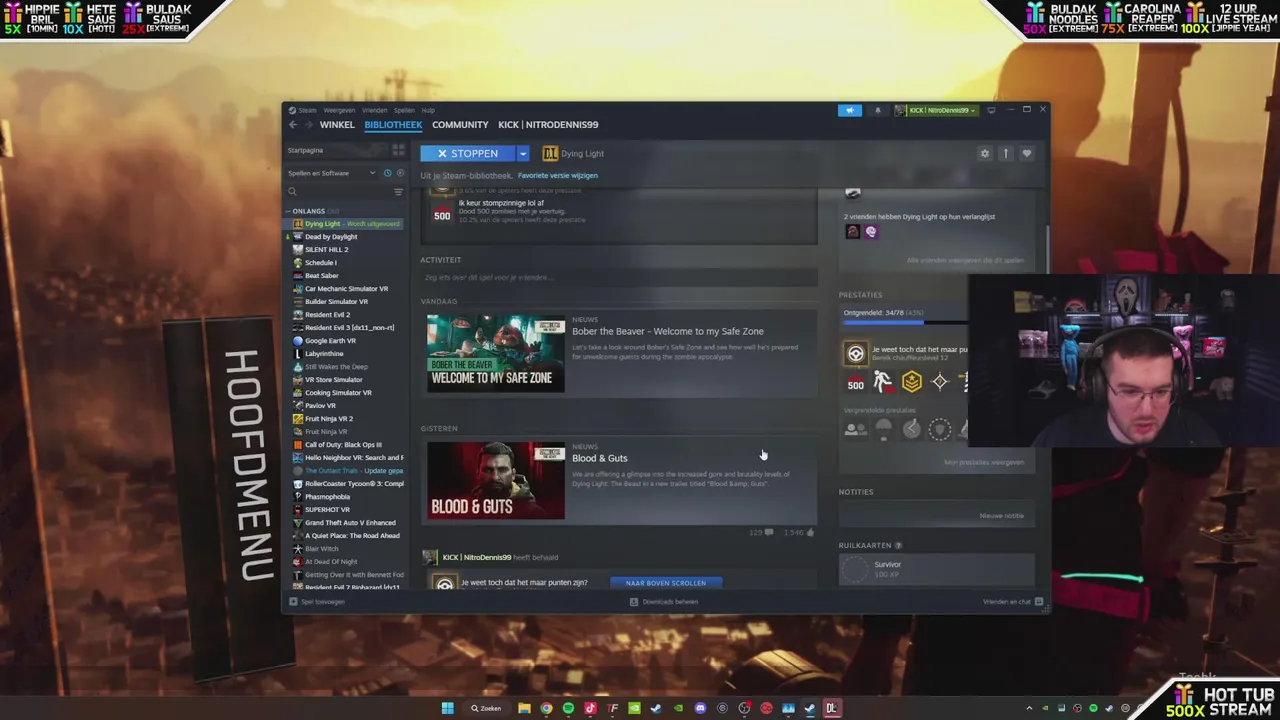This screenshot has width=1280, height=720.
Task: Open the Blood & Guts news thumbnail
Action: click(496, 481)
